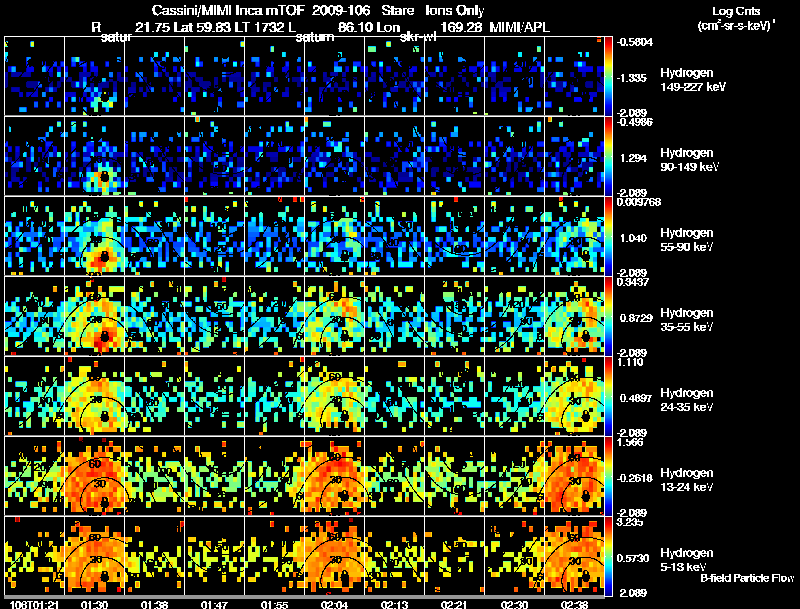Click the '01:55' time axis label
This screenshot has width=800, height=609.
click(x=274, y=604)
